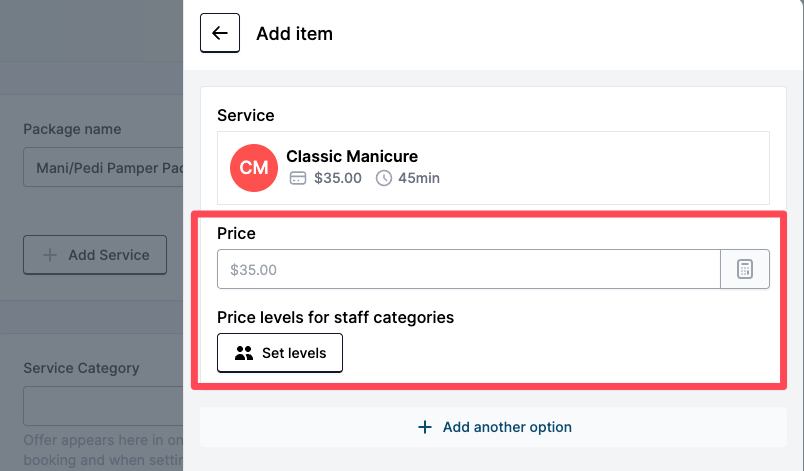Click the plus icon before Add another option
The image size is (804, 471).
425,427
